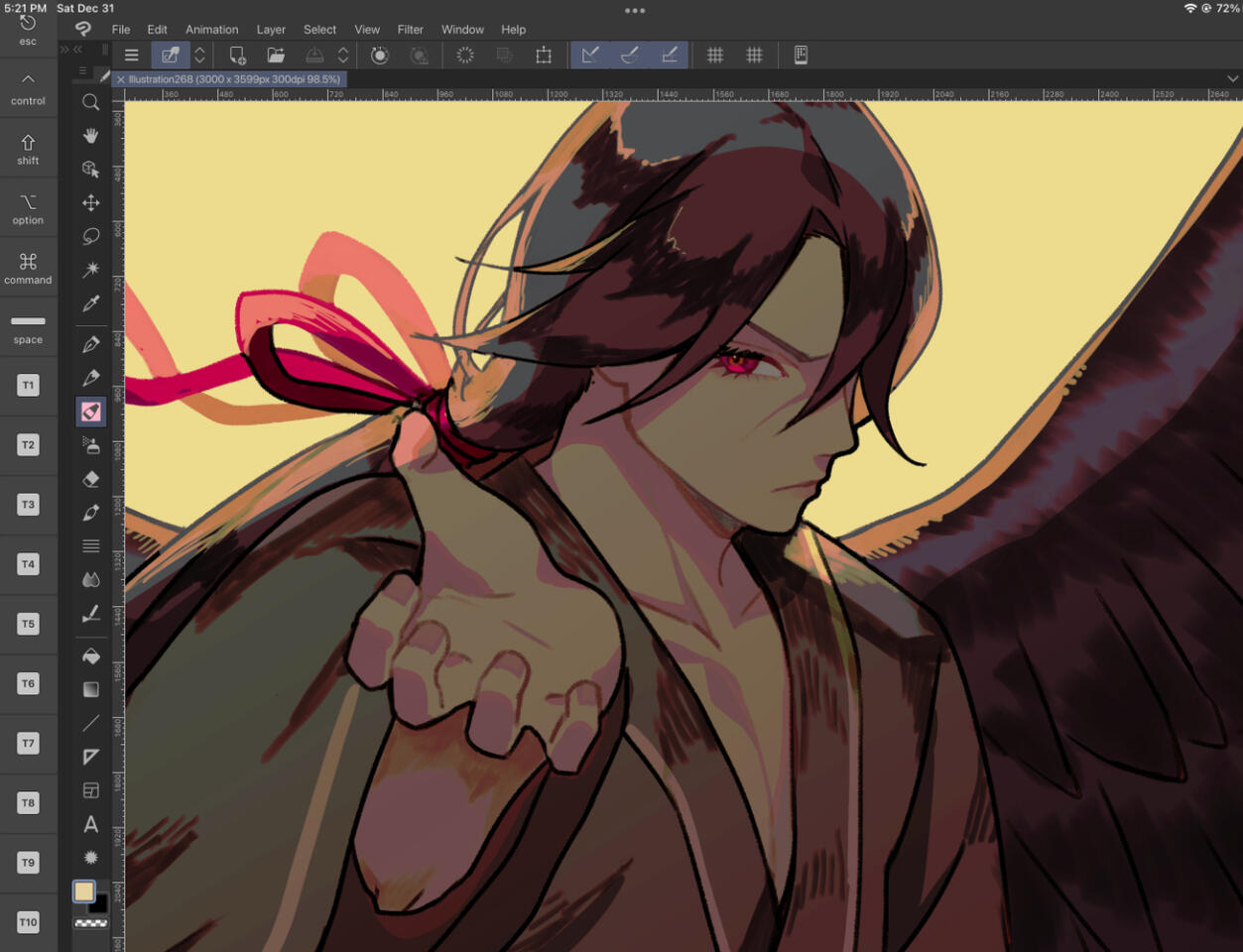
Task: Click the yellow main color swatch
Action: 83,892
